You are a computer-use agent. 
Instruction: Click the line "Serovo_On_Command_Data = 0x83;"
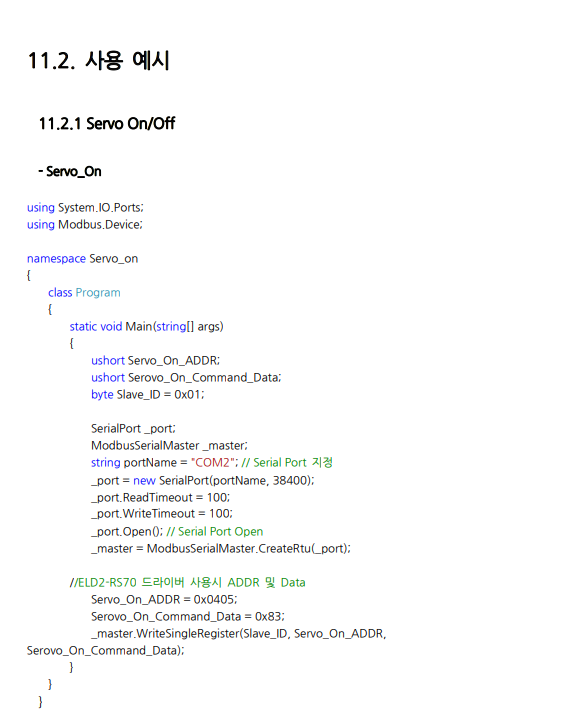click(188, 617)
